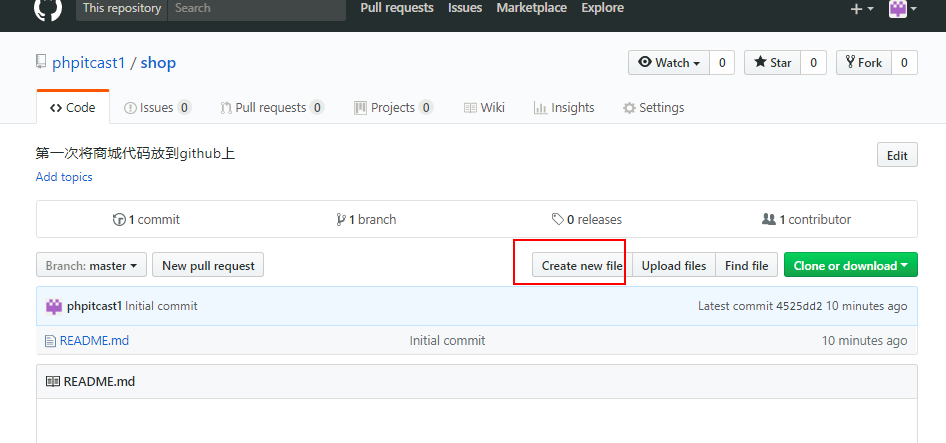
Task: Click the Add topics link
Action: point(64,177)
